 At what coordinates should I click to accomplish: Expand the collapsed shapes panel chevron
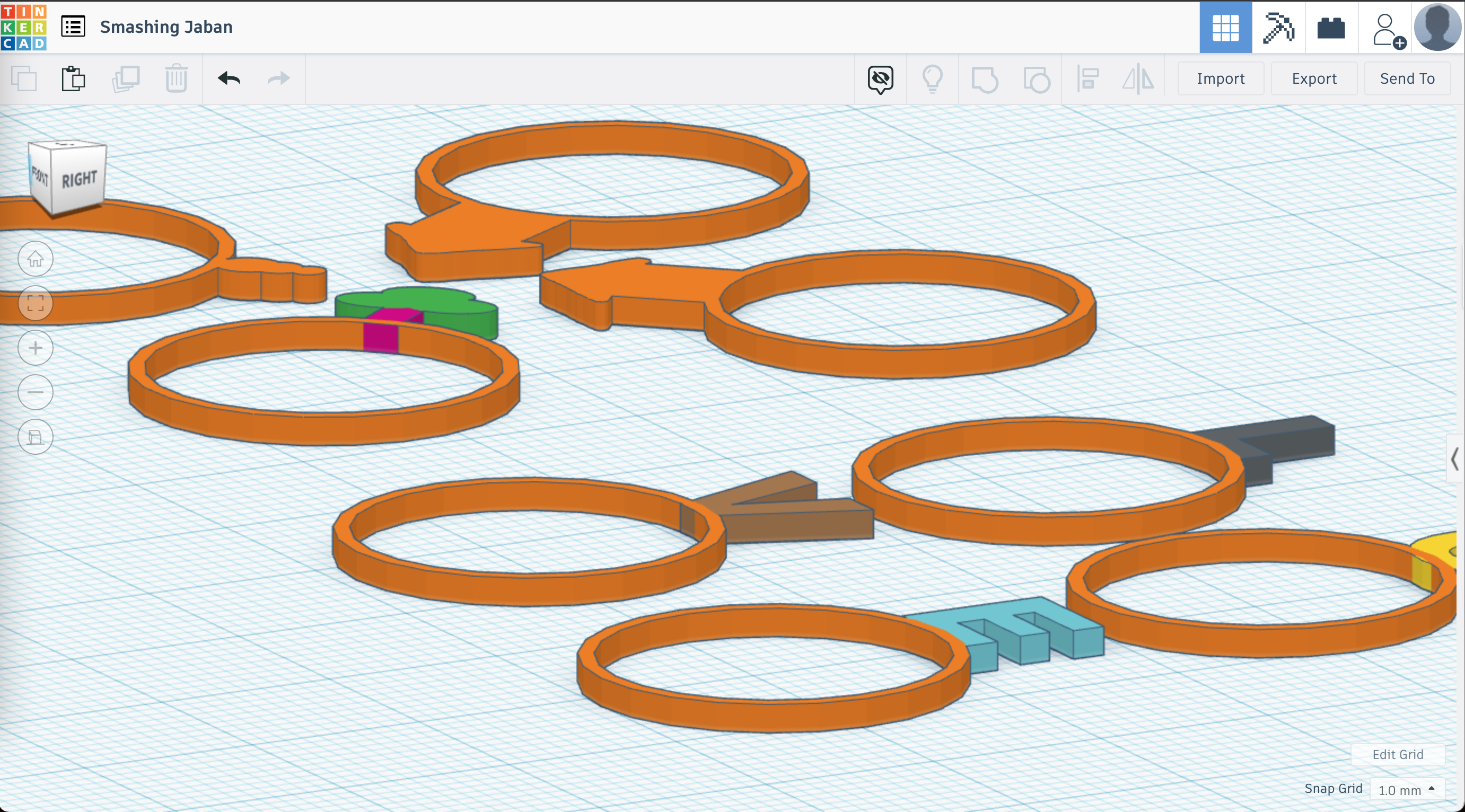[1455, 458]
